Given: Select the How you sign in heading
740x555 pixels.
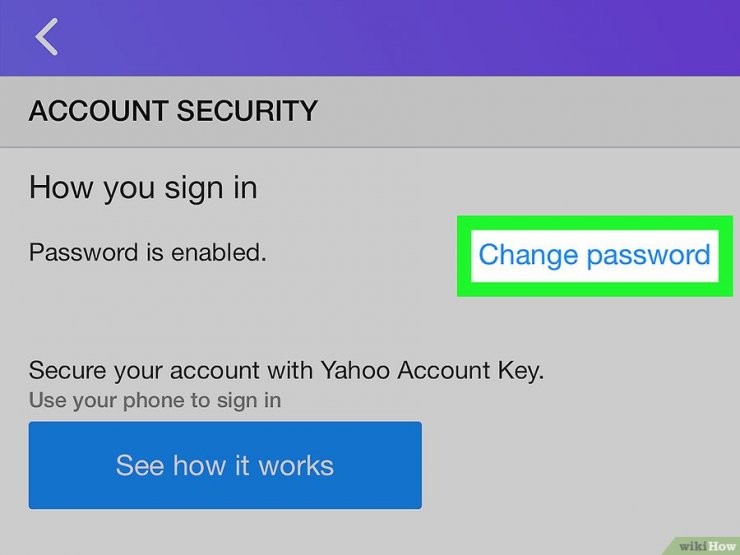Looking at the screenshot, I should [x=143, y=187].
